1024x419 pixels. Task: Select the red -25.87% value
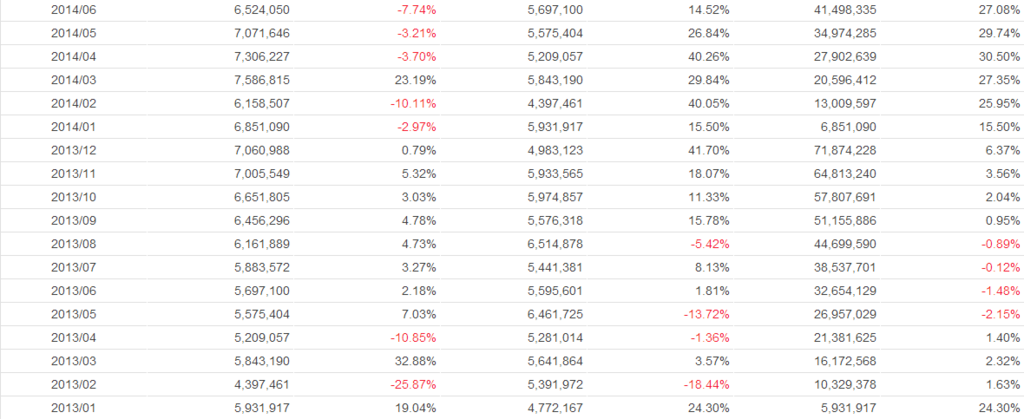click(x=413, y=385)
